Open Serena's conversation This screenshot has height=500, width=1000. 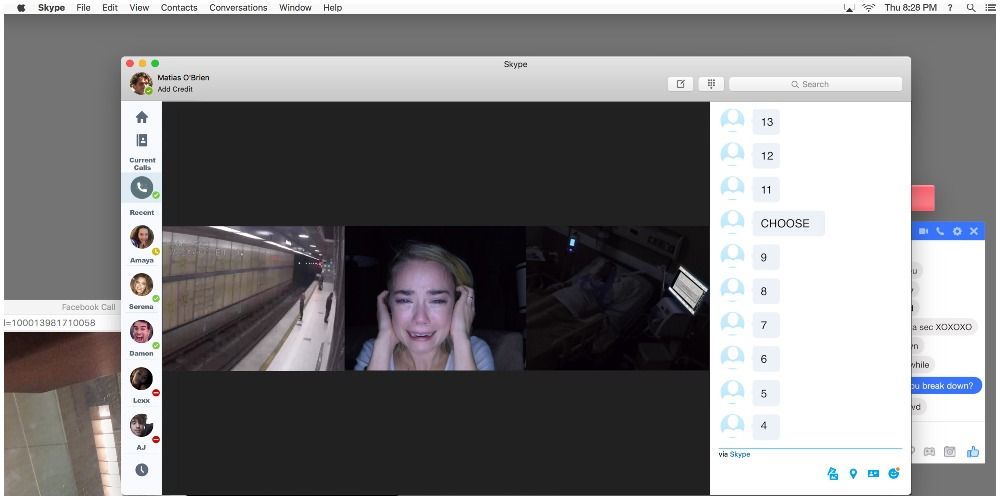coord(142,284)
